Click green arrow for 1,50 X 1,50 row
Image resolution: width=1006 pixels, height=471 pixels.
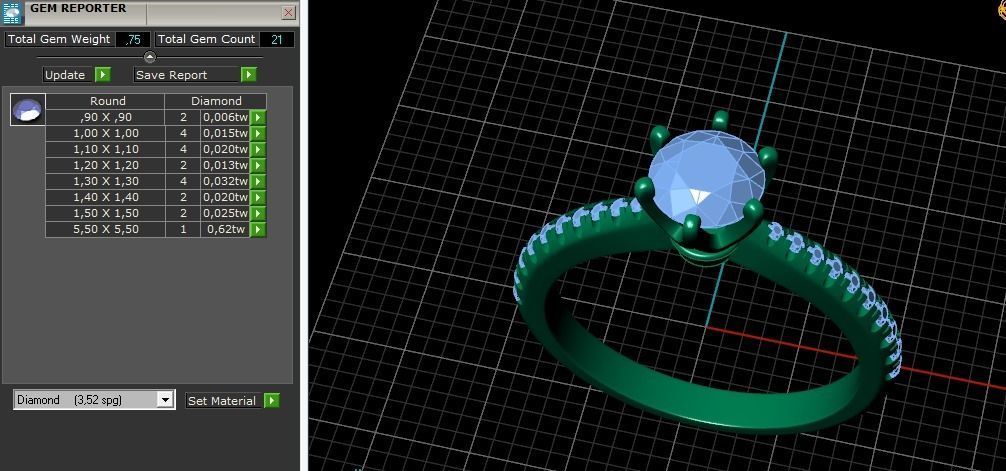click(x=258, y=214)
